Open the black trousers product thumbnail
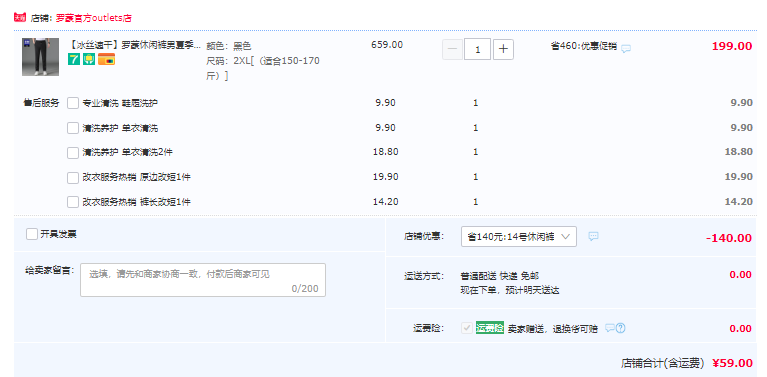Image resolution: width=767 pixels, height=377 pixels. [x=40, y=57]
